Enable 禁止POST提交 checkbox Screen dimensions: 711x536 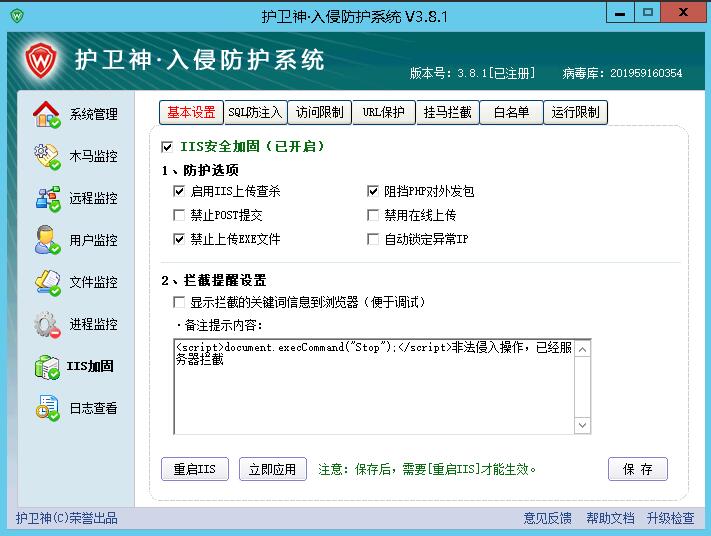pos(179,215)
